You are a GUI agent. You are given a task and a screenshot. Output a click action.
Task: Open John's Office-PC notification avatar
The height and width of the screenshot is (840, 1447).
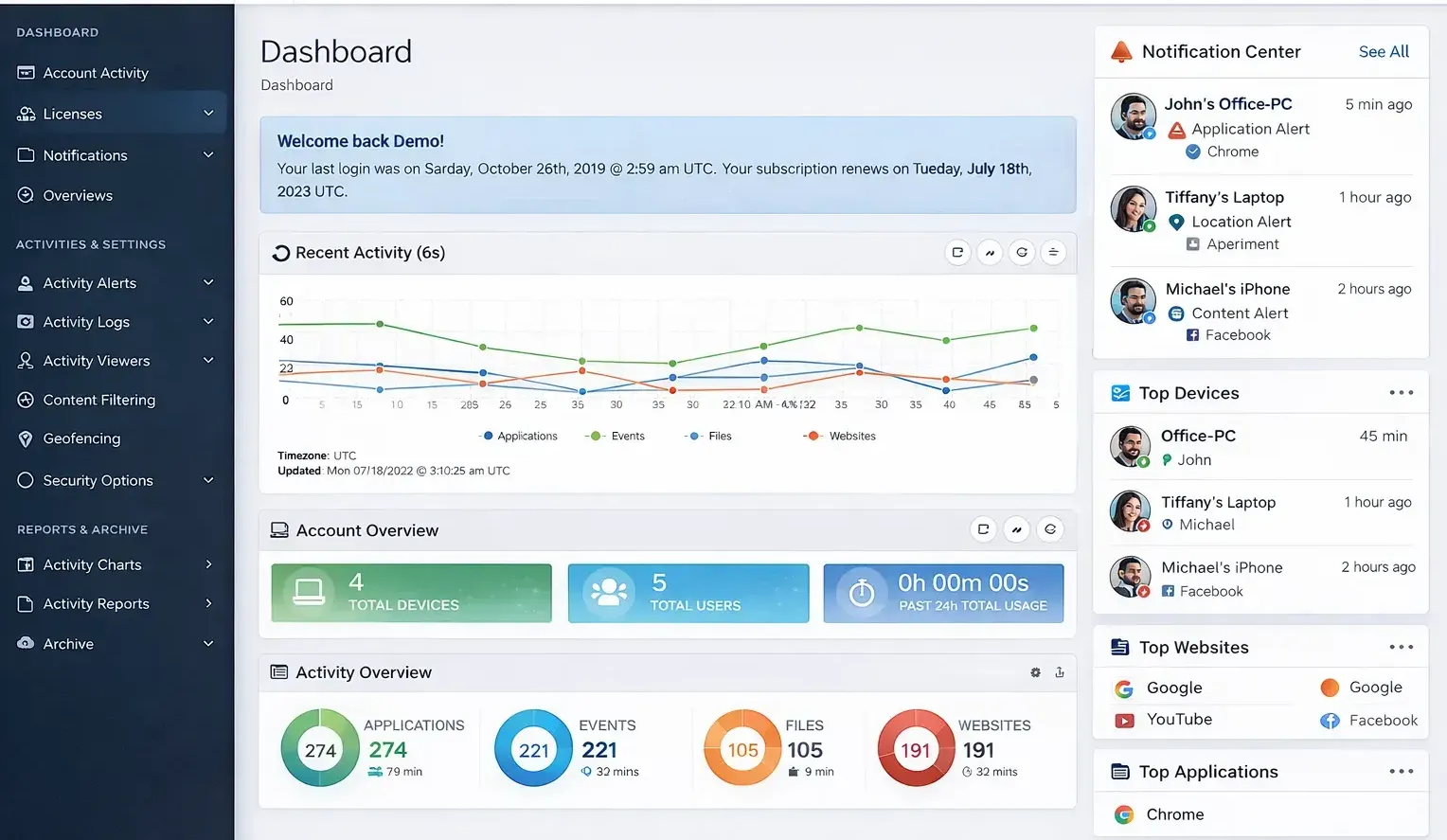coord(1133,116)
